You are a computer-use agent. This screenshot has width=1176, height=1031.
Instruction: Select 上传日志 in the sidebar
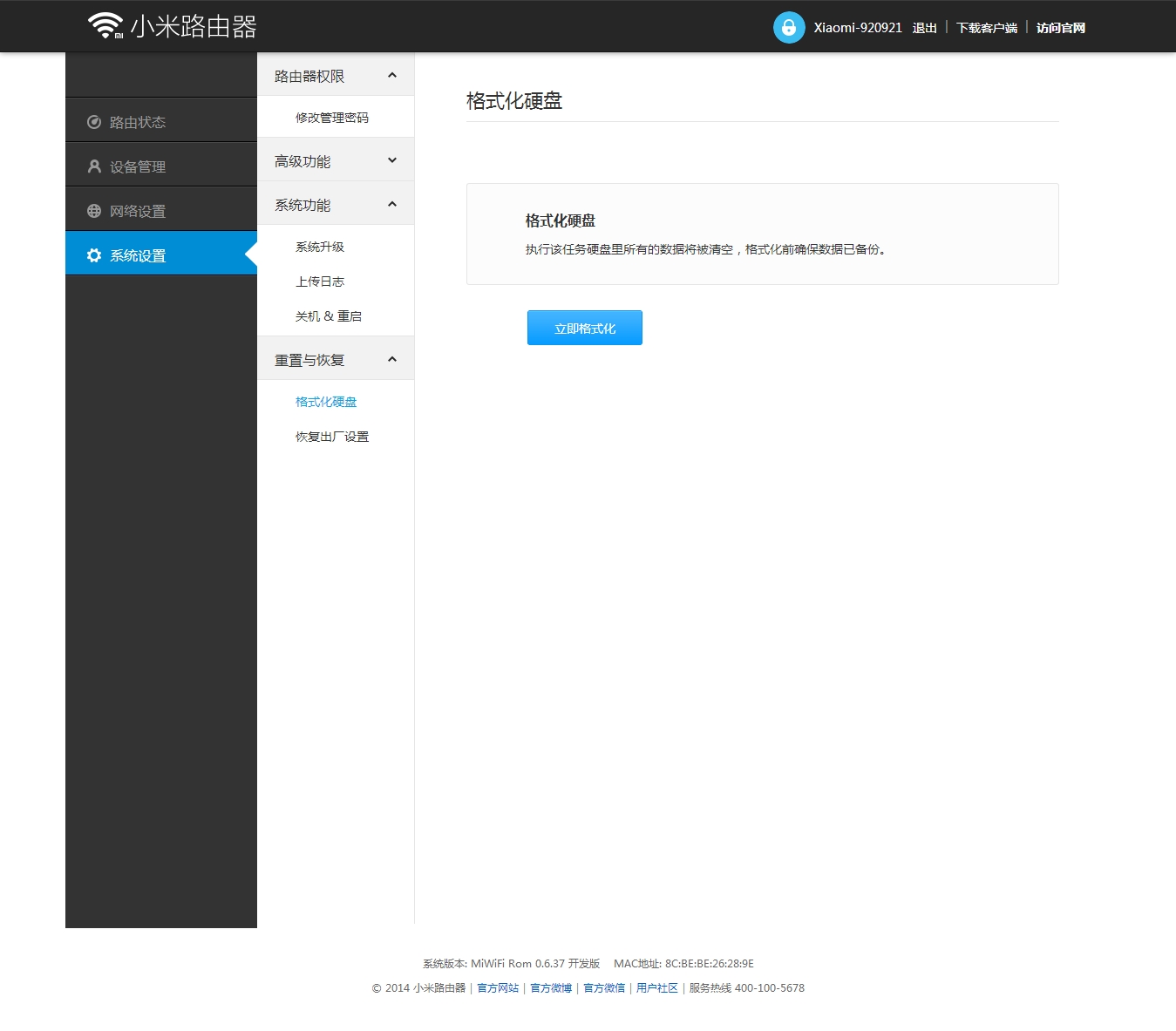tap(320, 281)
